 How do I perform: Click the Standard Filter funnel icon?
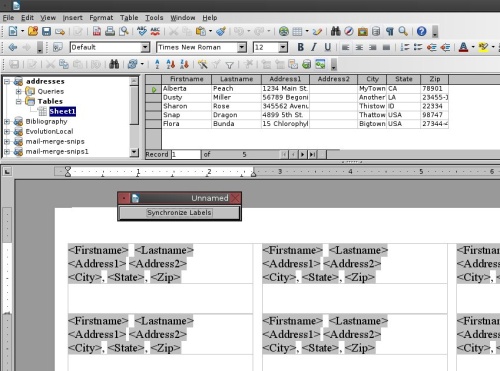coord(229,64)
